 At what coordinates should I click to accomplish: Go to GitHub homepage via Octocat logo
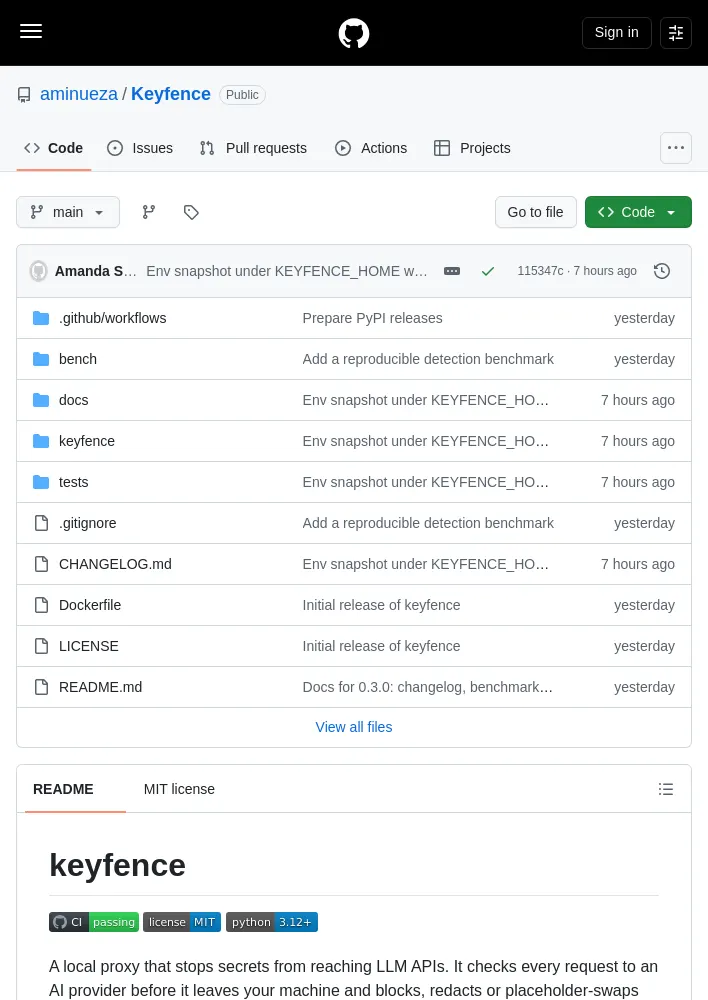click(x=353, y=33)
